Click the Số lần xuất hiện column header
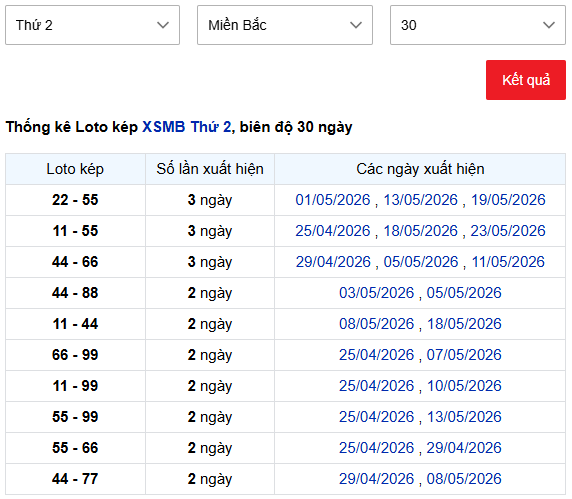The width and height of the screenshot is (572, 499). click(210, 169)
